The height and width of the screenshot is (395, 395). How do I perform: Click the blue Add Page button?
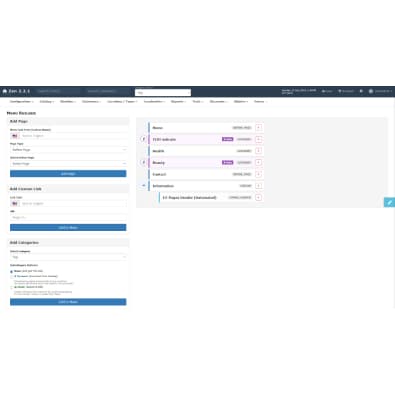click(x=68, y=174)
